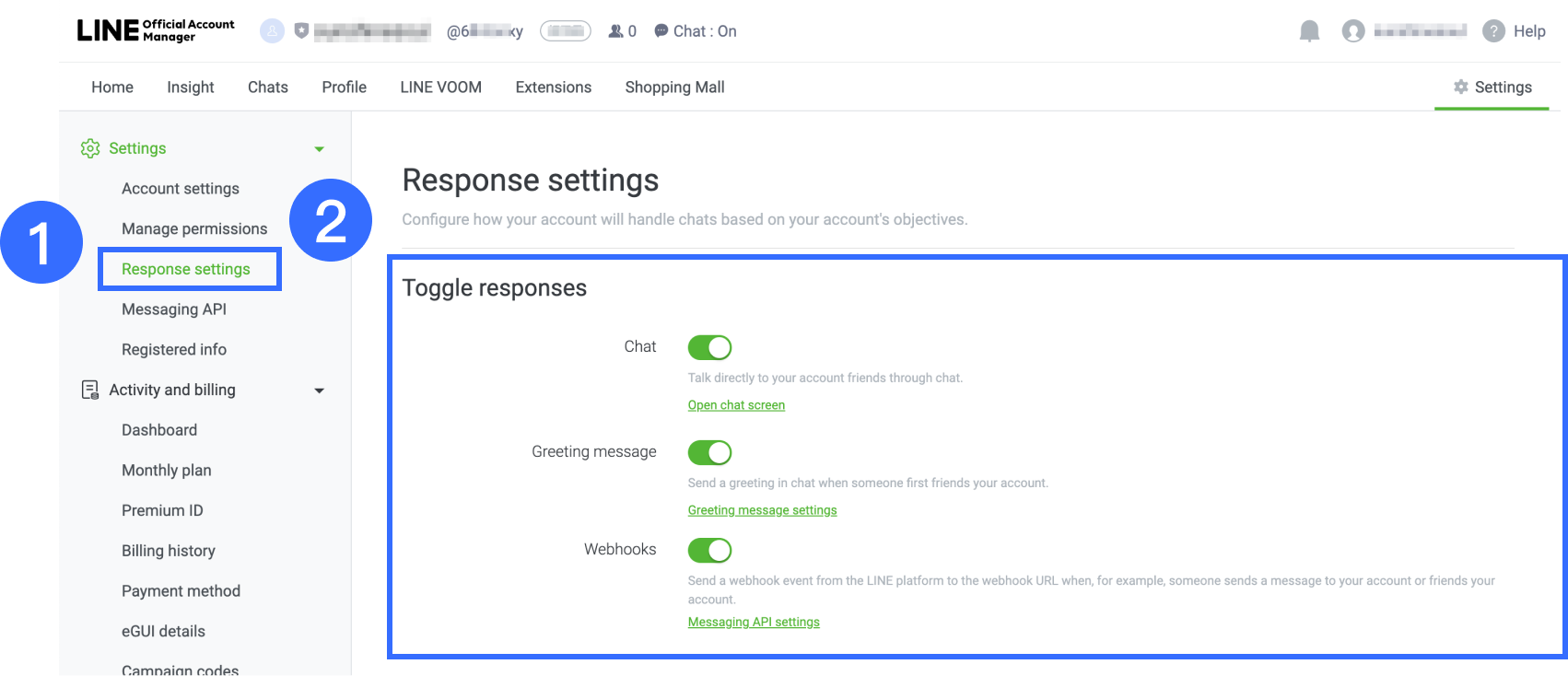The height and width of the screenshot is (676, 1568).
Task: Click the chat bubble icon near Chat : On
Action: (661, 30)
